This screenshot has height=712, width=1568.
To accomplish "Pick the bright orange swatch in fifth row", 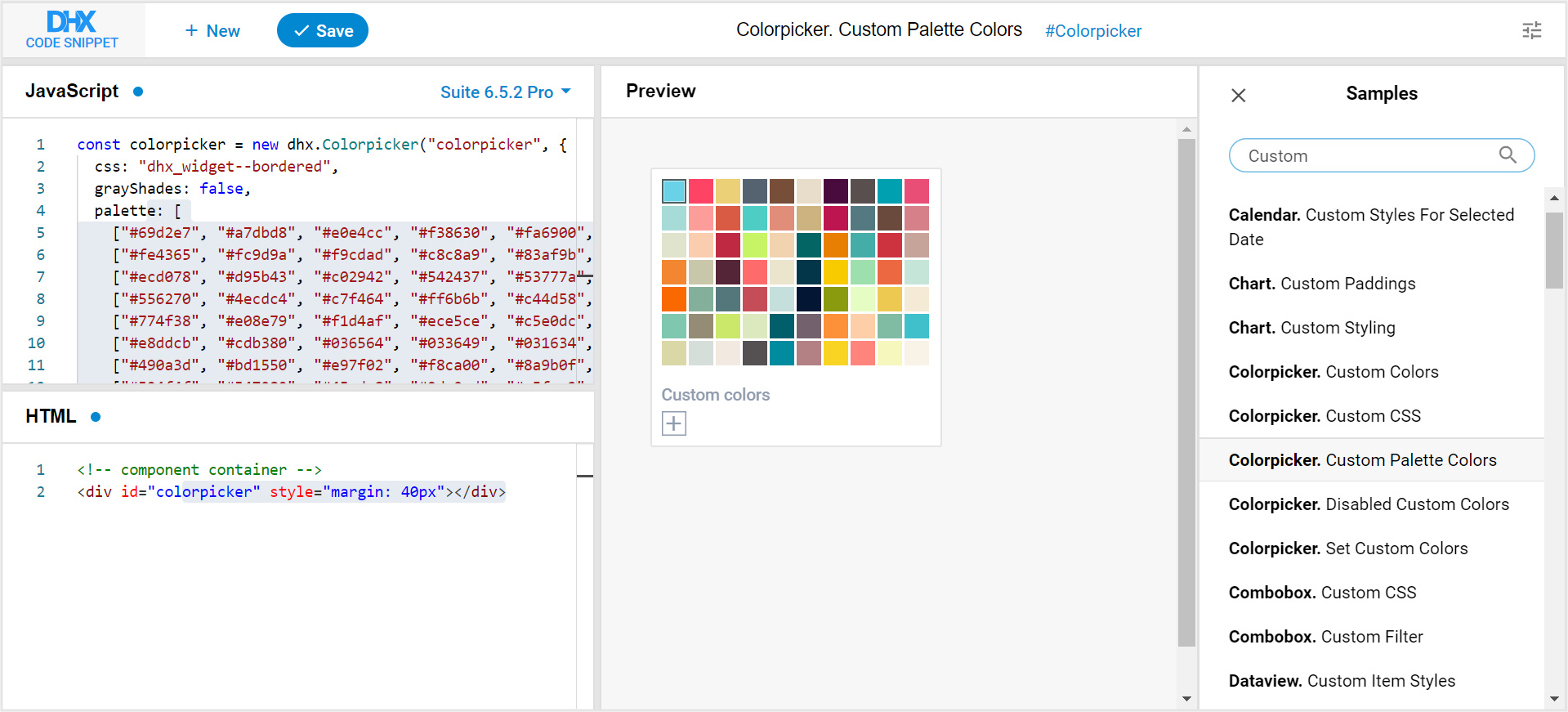I will point(674,299).
